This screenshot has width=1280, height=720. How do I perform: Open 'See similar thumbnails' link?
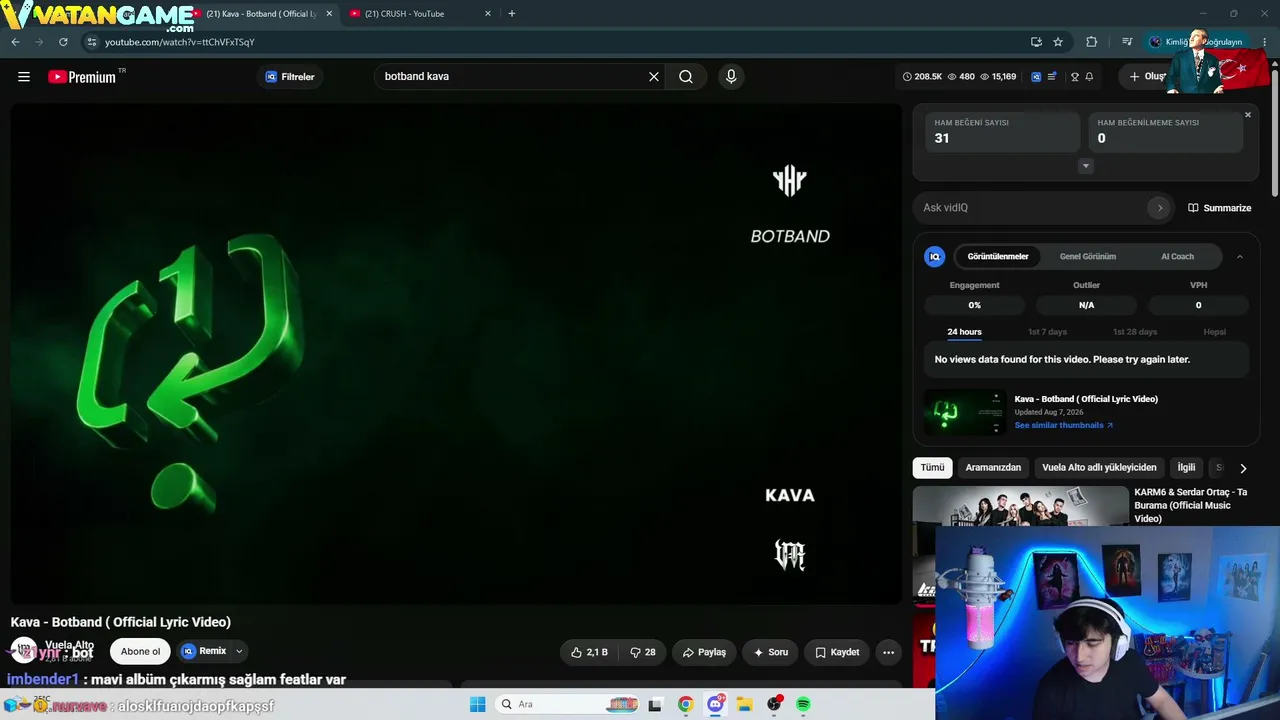(x=1063, y=425)
